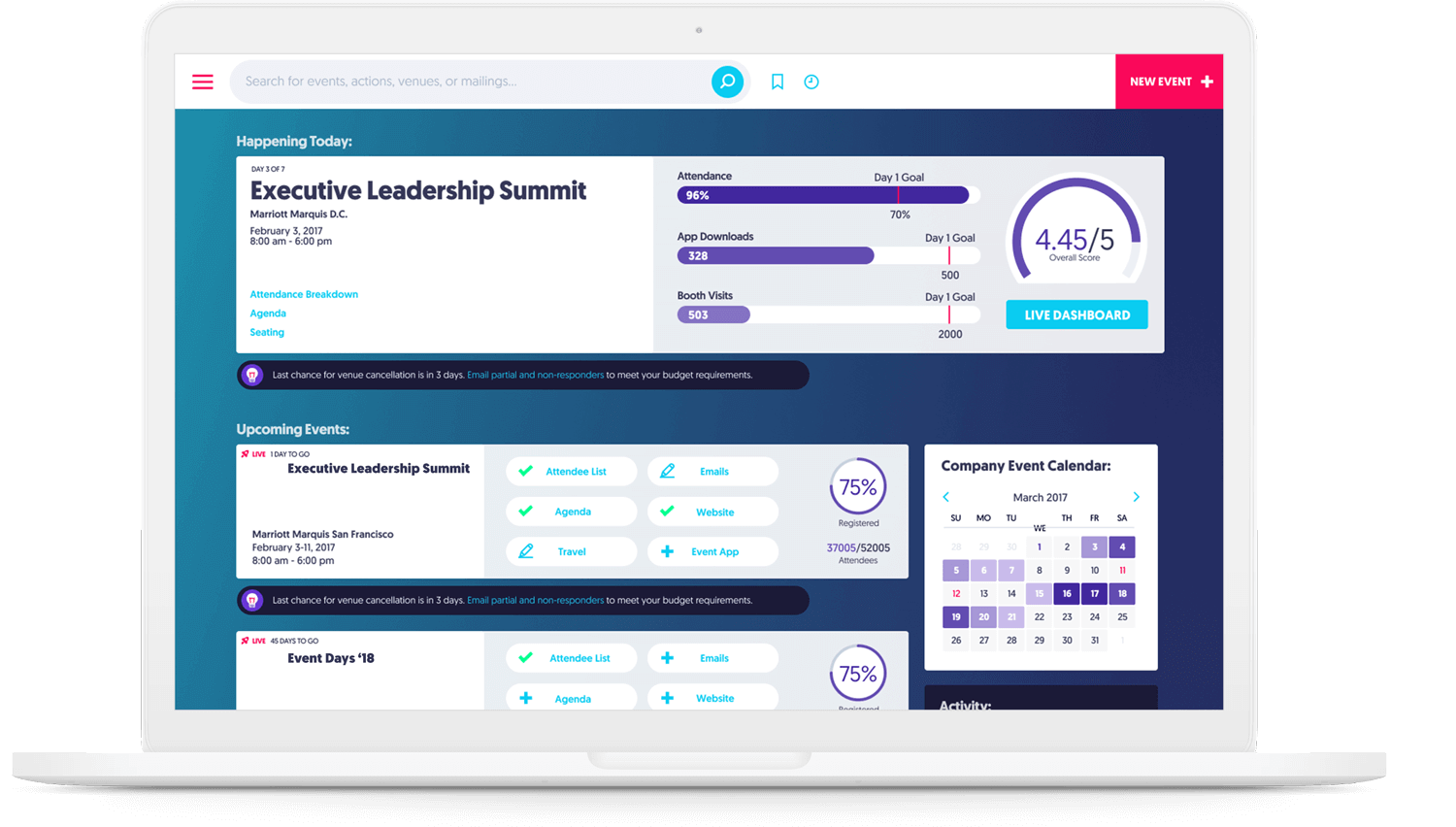The image size is (1456, 827).
Task: Add Website for Event Days '18
Action: point(712,698)
